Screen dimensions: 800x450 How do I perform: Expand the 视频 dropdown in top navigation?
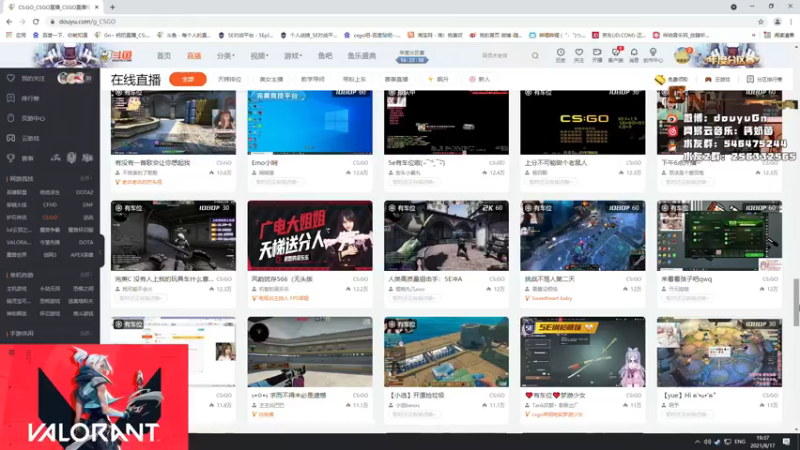coord(259,56)
